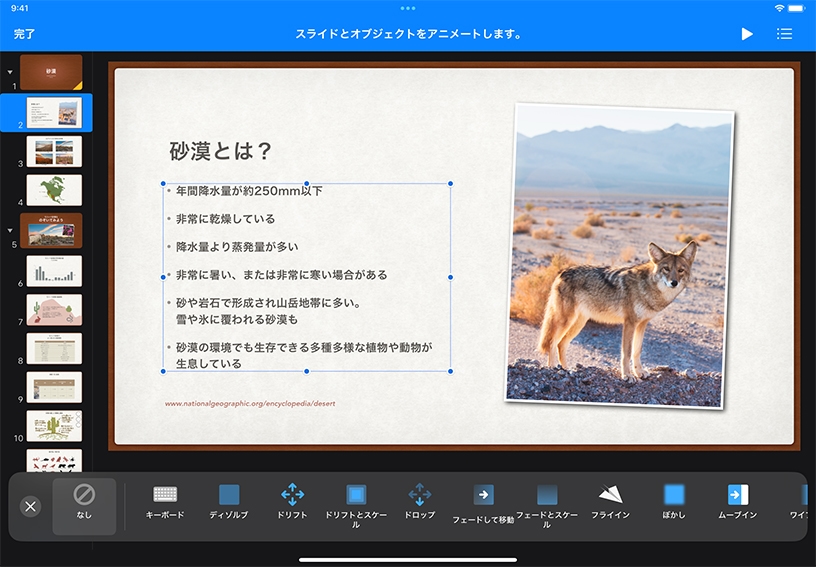The width and height of the screenshot is (816, 567).
Task: Open the build order list icon
Action: coord(785,34)
